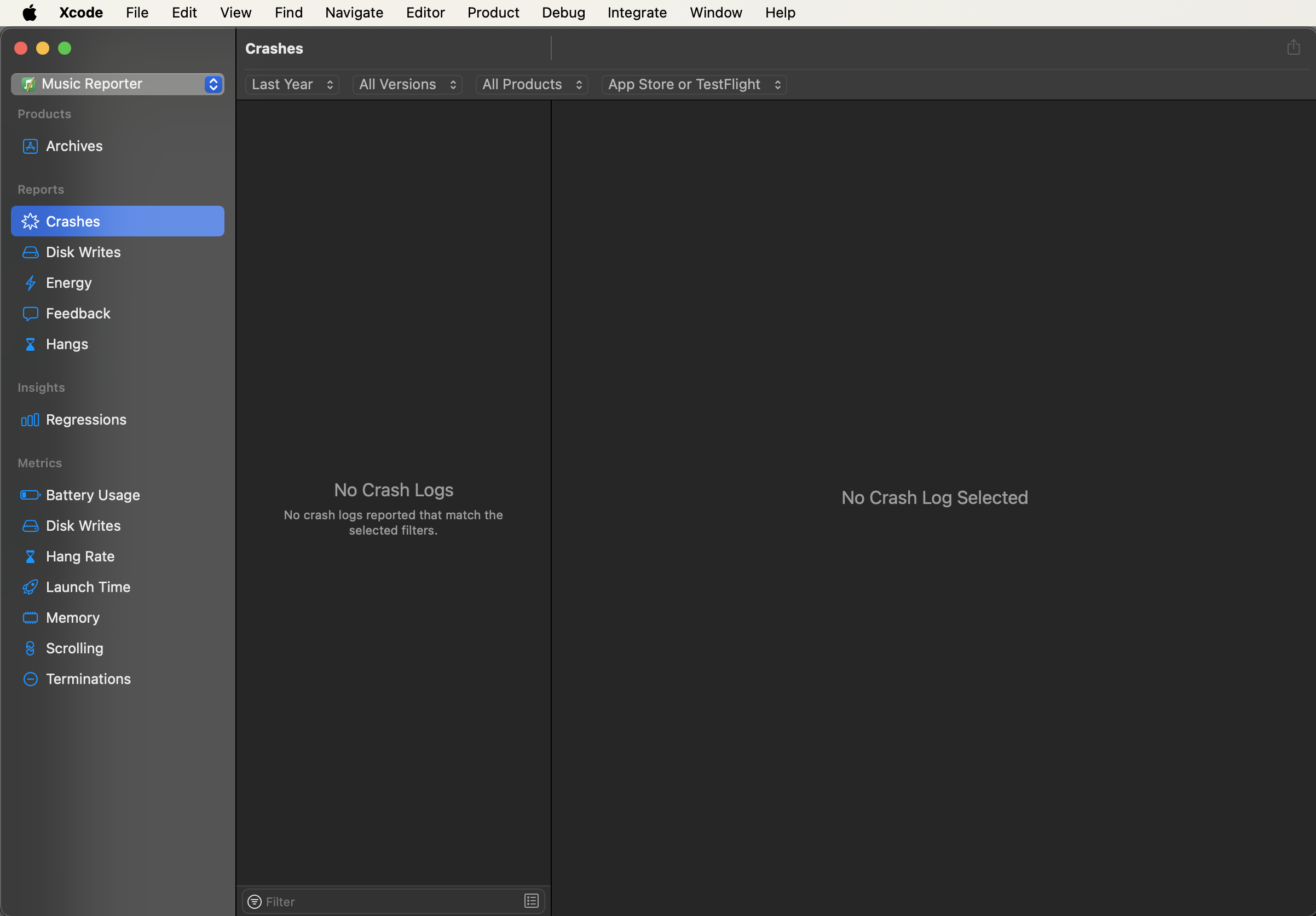The image size is (1316, 916).
Task: Select Hang Rate metric
Action: coord(118,556)
